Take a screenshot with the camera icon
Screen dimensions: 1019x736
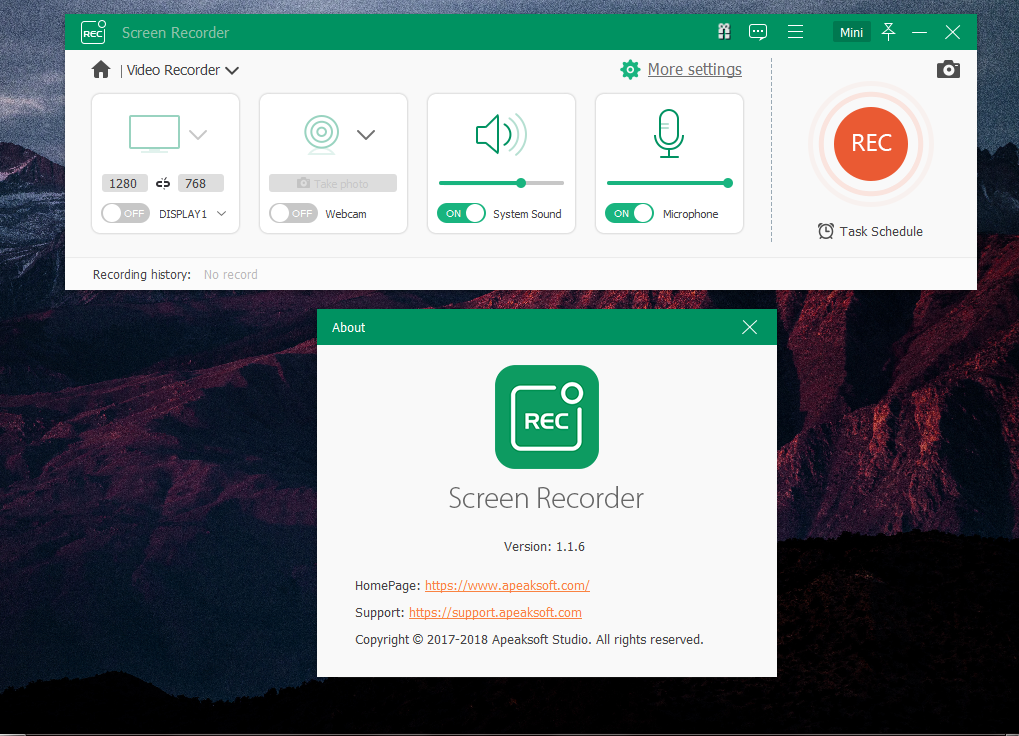(x=948, y=70)
